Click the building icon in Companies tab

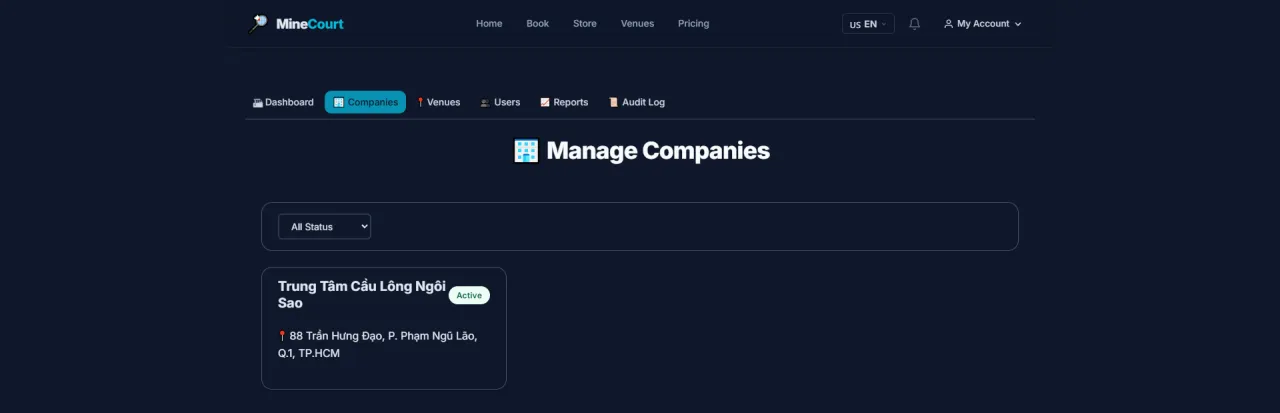coord(339,102)
